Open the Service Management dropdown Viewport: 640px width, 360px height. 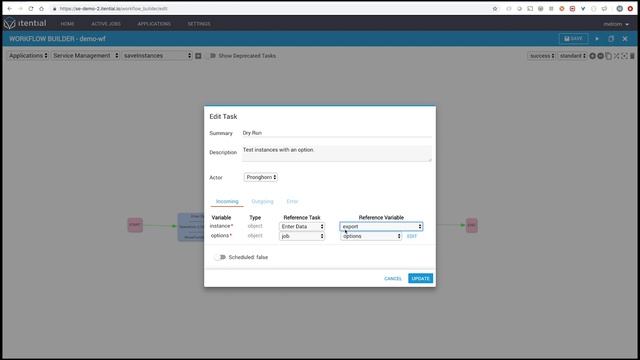[85, 56]
